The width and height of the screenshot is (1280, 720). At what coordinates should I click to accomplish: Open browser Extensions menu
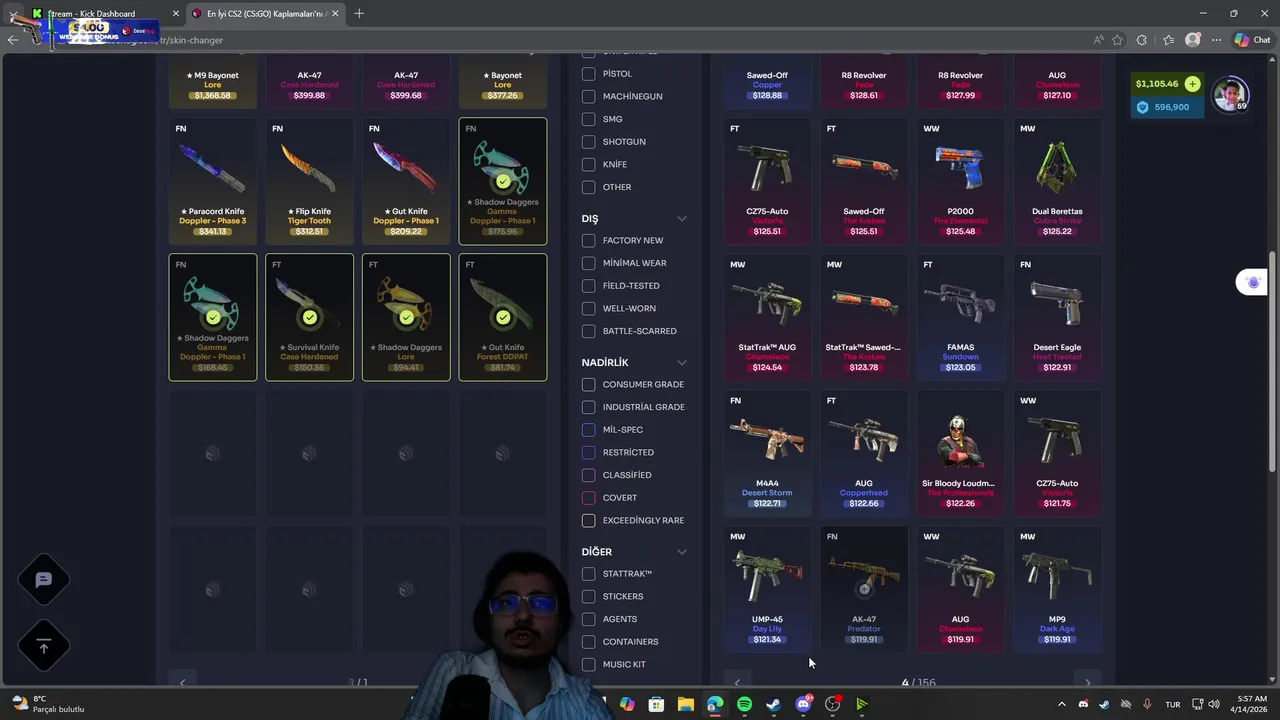1142,40
